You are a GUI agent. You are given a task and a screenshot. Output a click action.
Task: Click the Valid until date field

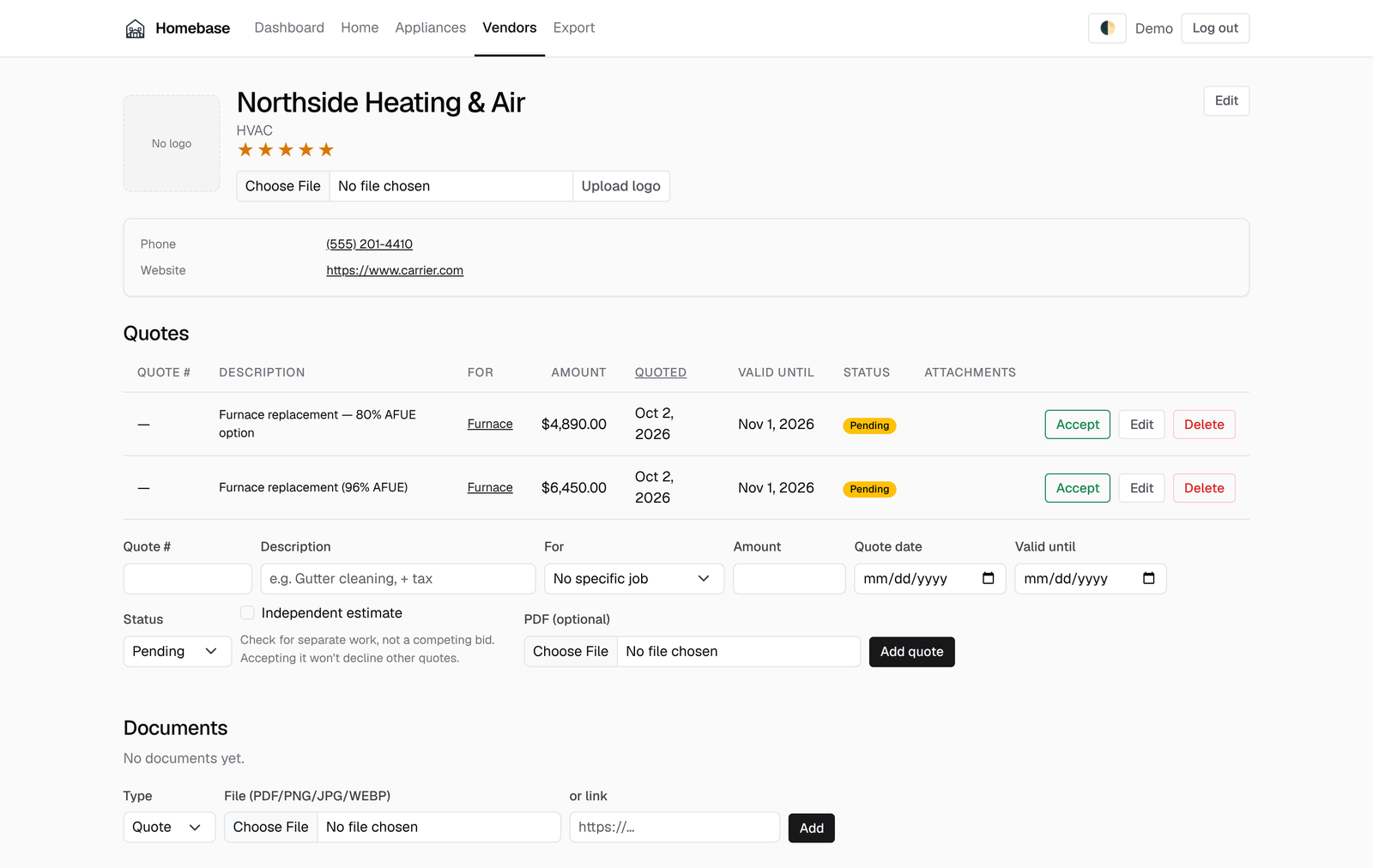click(x=1091, y=579)
